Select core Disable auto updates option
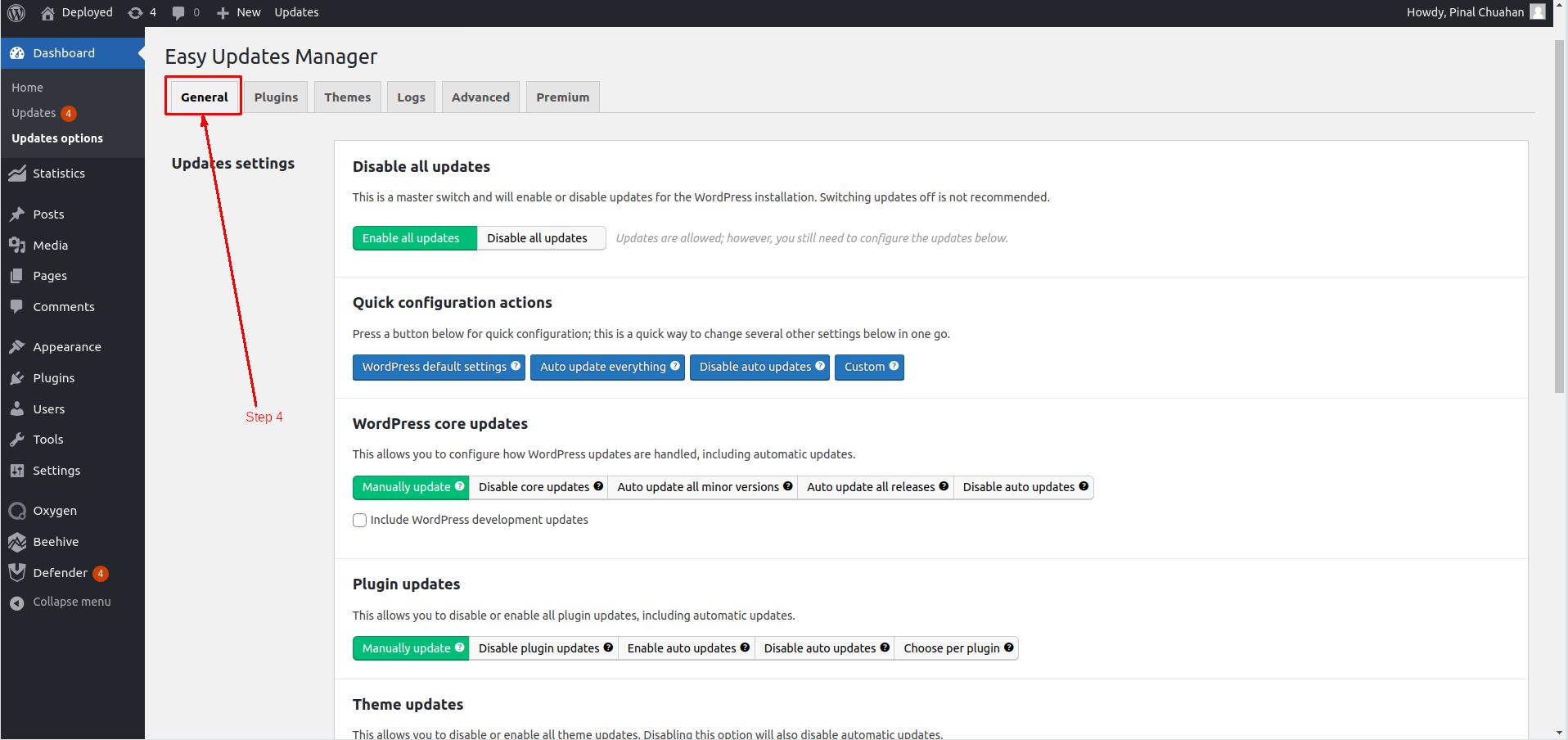This screenshot has height=740, width=1568. coord(1024,487)
